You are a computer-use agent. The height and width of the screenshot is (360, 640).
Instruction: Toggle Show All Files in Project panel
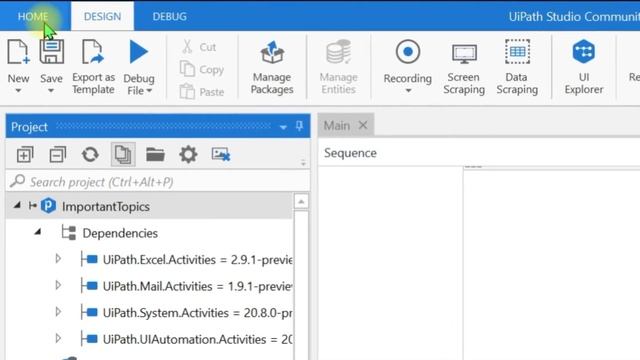tap(123, 155)
